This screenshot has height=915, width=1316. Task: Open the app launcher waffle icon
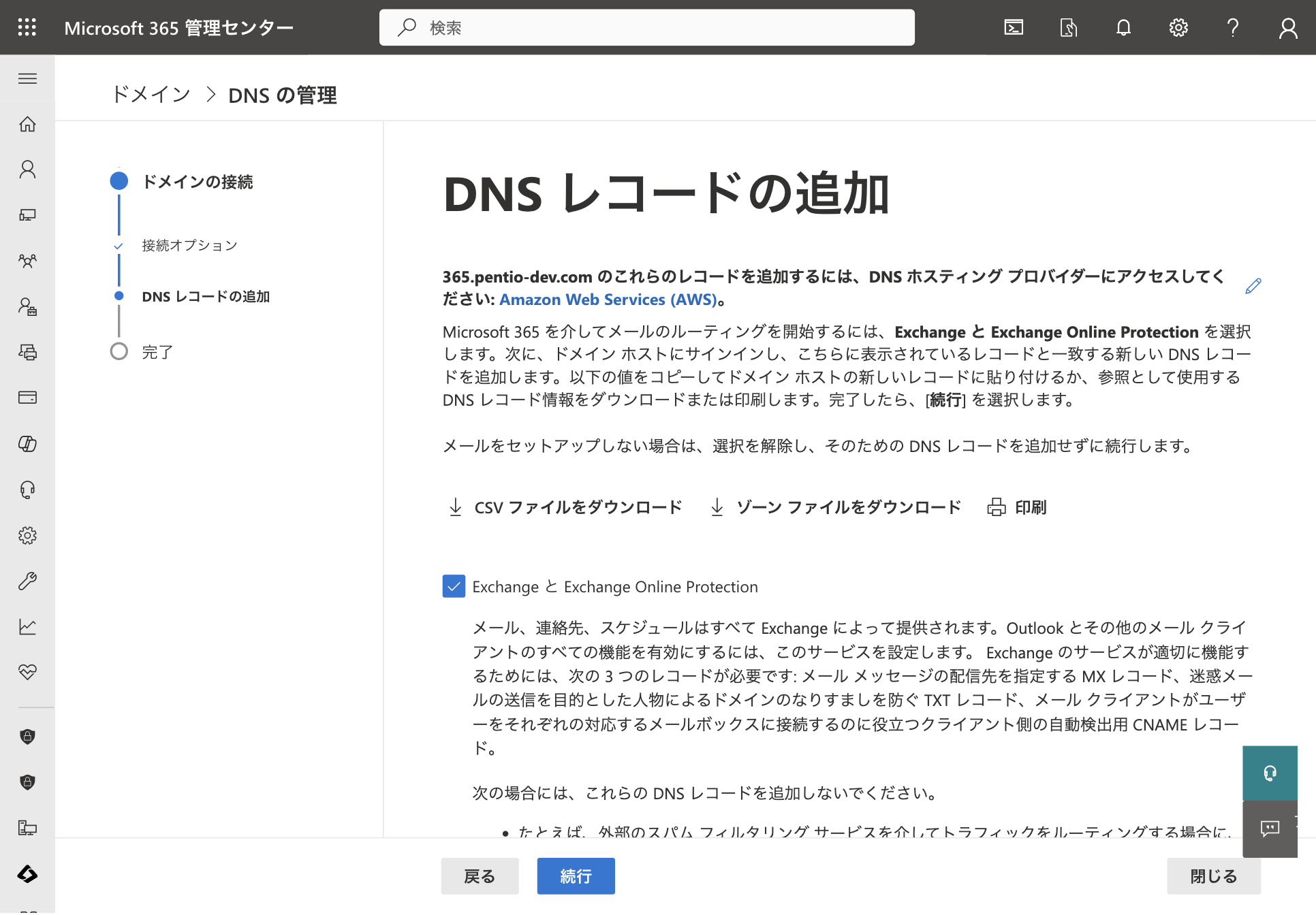point(27,27)
